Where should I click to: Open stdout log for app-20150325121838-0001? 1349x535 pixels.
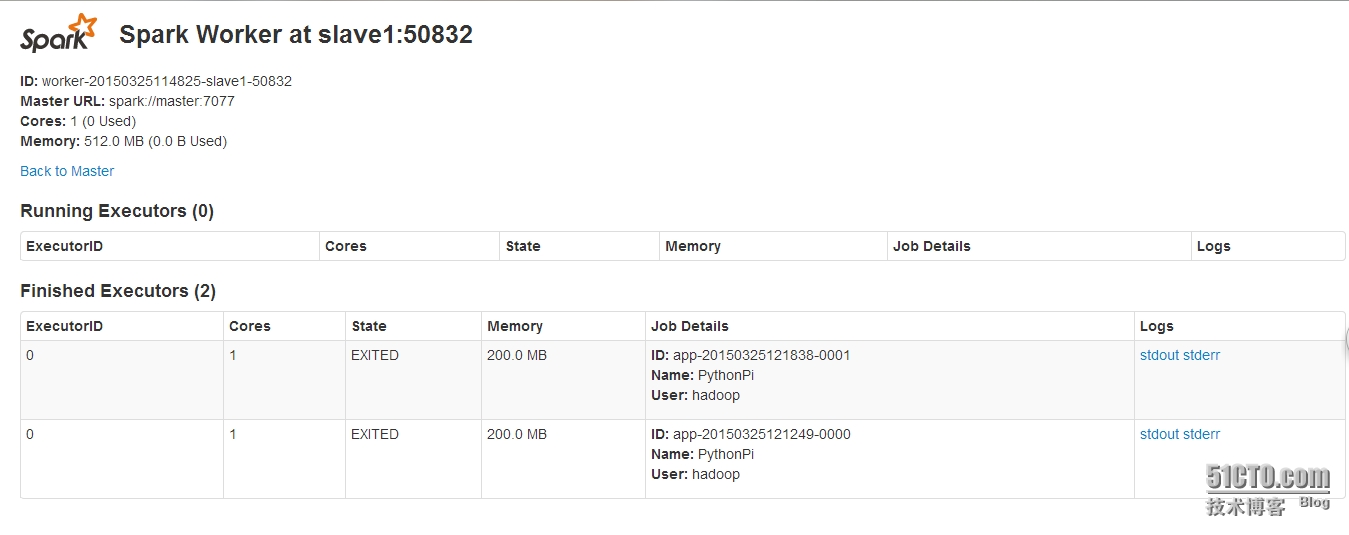click(x=1159, y=355)
